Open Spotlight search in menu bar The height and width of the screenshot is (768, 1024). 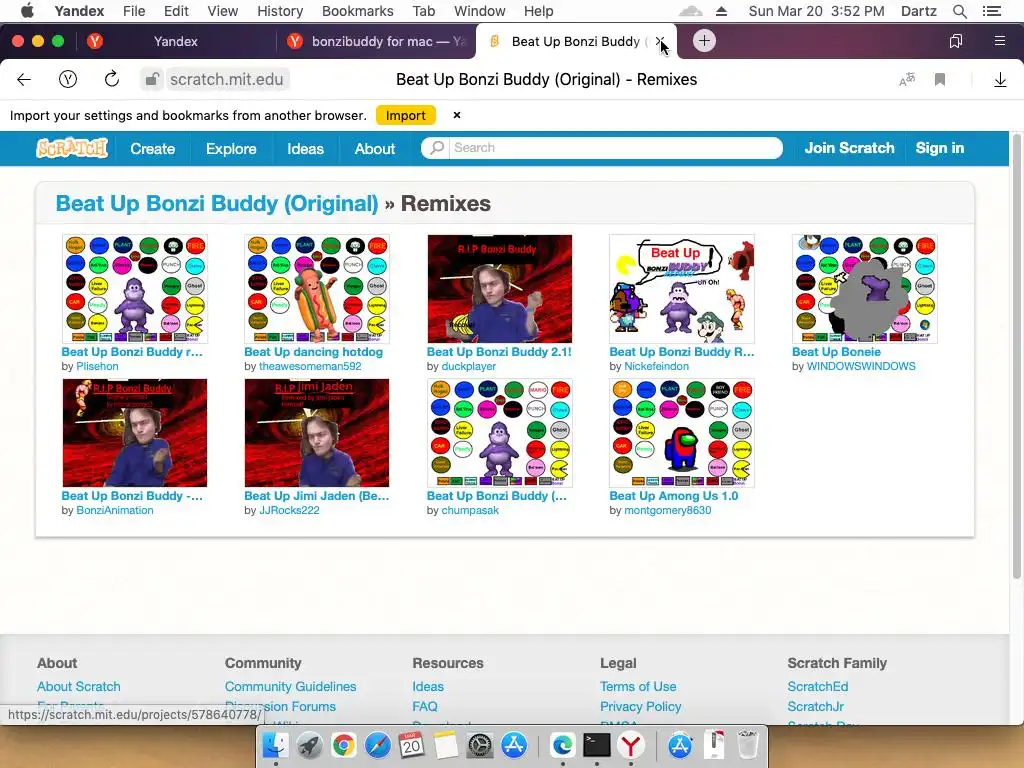959,11
